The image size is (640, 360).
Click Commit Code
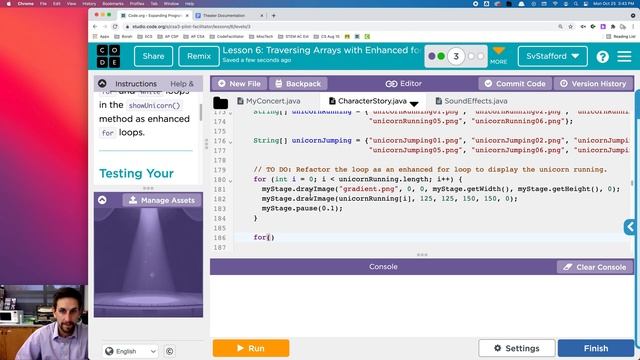pos(515,84)
